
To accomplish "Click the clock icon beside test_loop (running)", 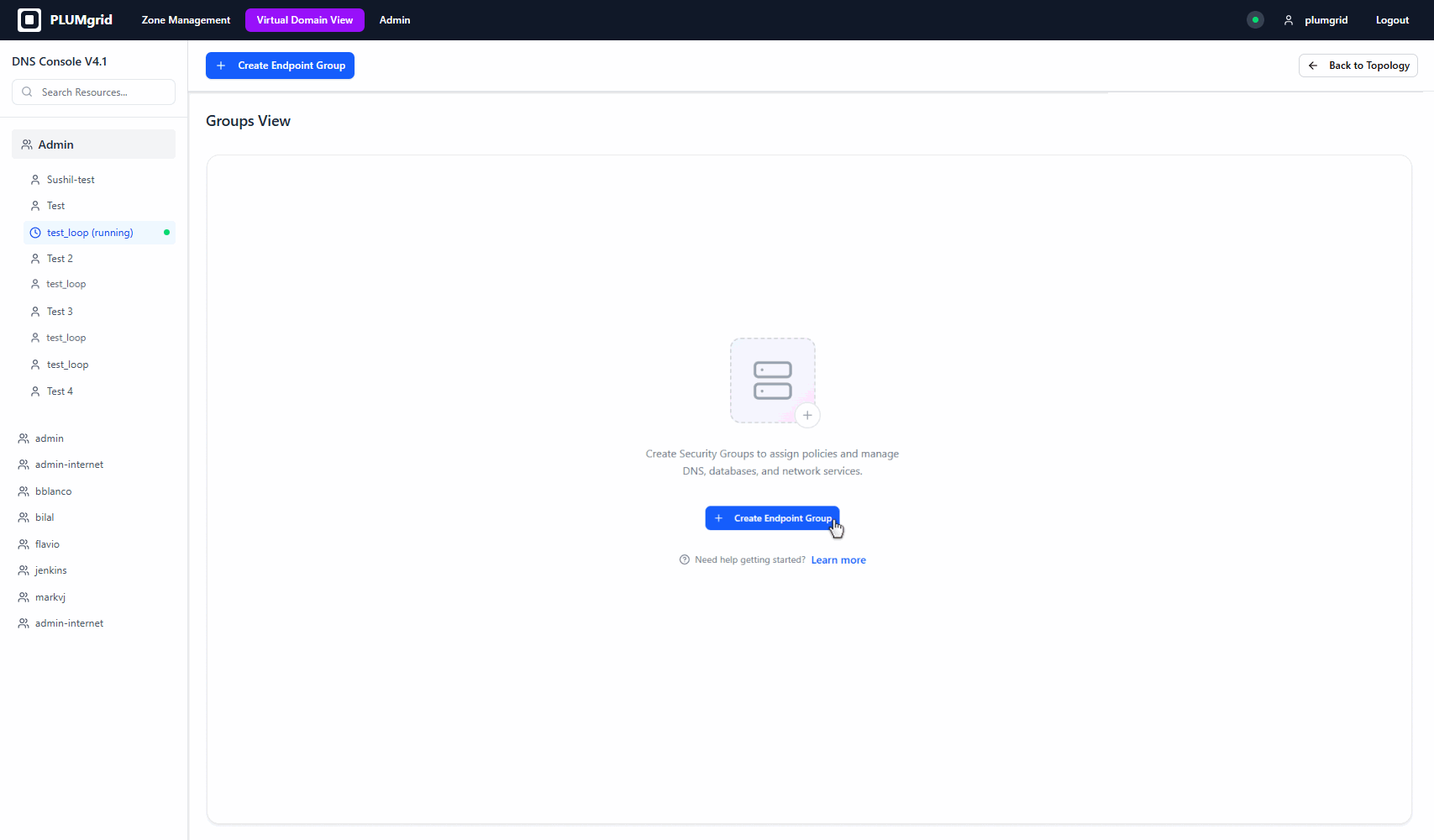I will 35,233.
